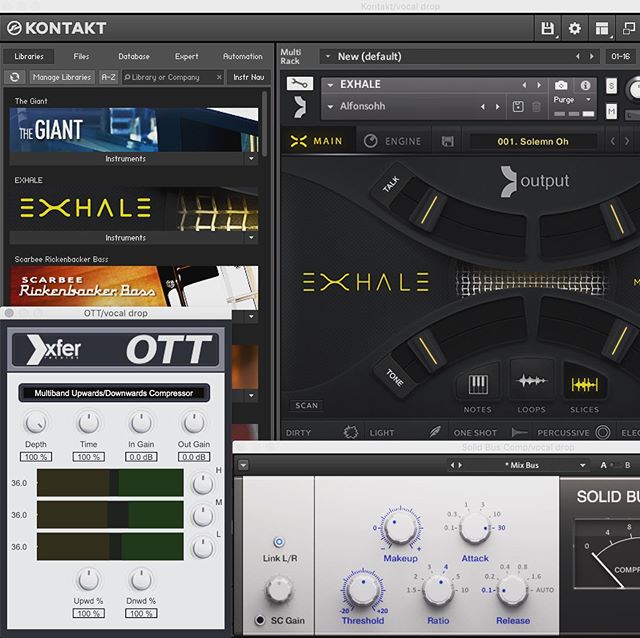
Task: Click the OTT Depth knob
Action: point(36,422)
